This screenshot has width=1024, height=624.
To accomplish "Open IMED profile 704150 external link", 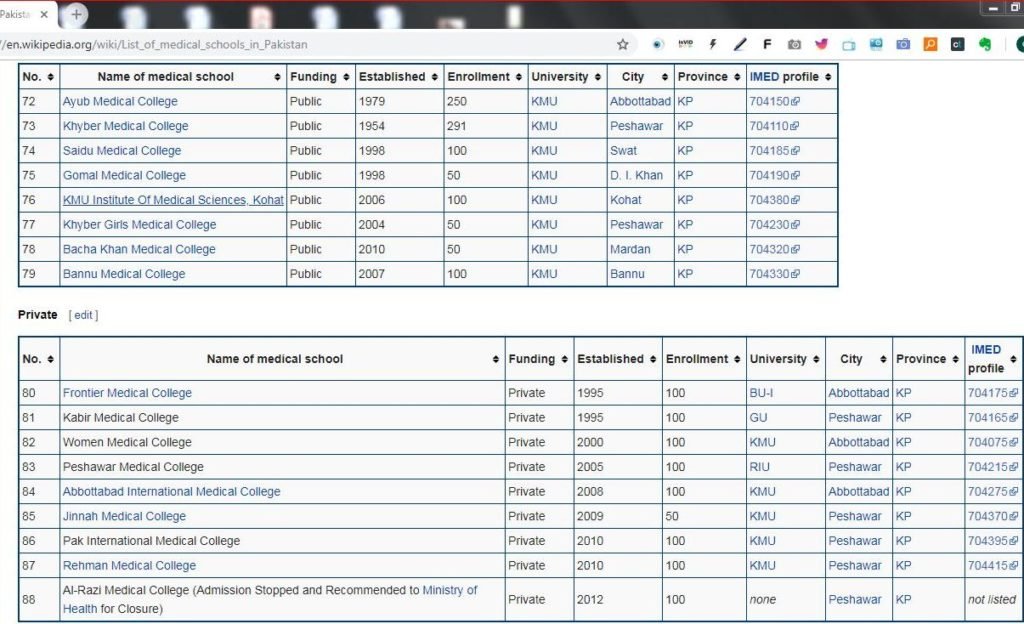I will pos(775,101).
